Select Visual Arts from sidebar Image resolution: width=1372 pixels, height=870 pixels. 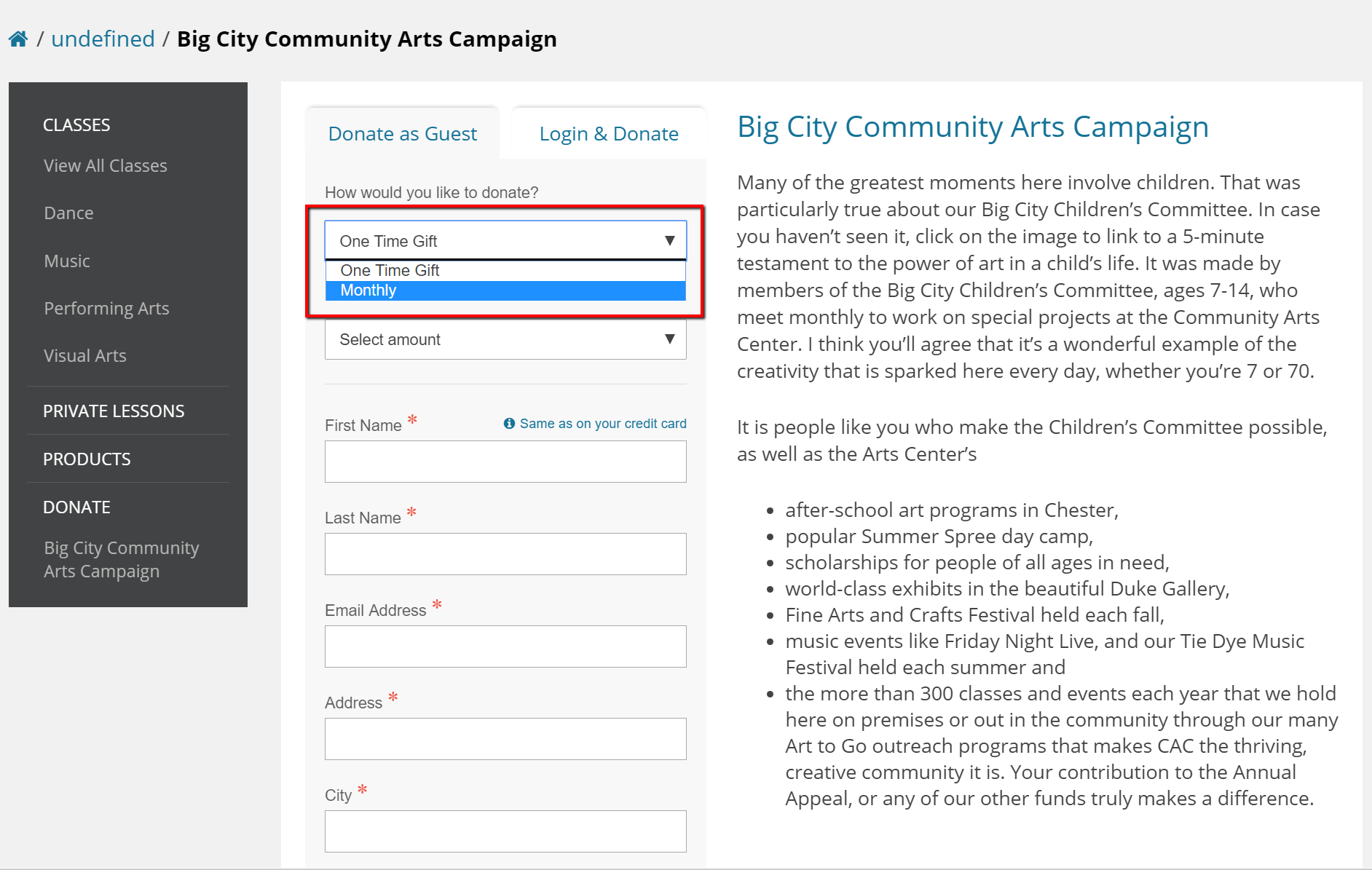point(85,356)
